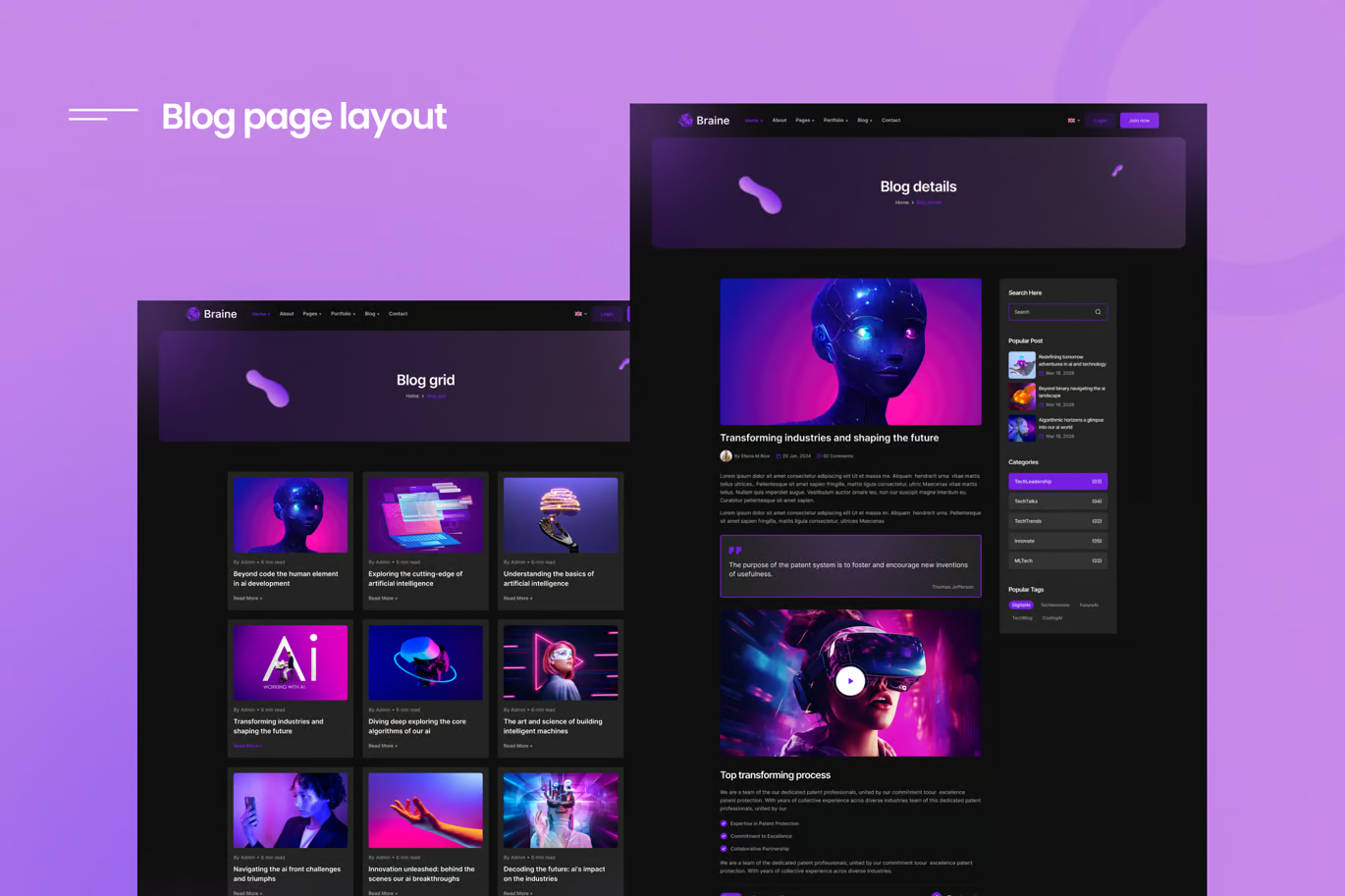Click the UK flag language icon
The height and width of the screenshot is (896, 1345).
pyautogui.click(x=1069, y=120)
